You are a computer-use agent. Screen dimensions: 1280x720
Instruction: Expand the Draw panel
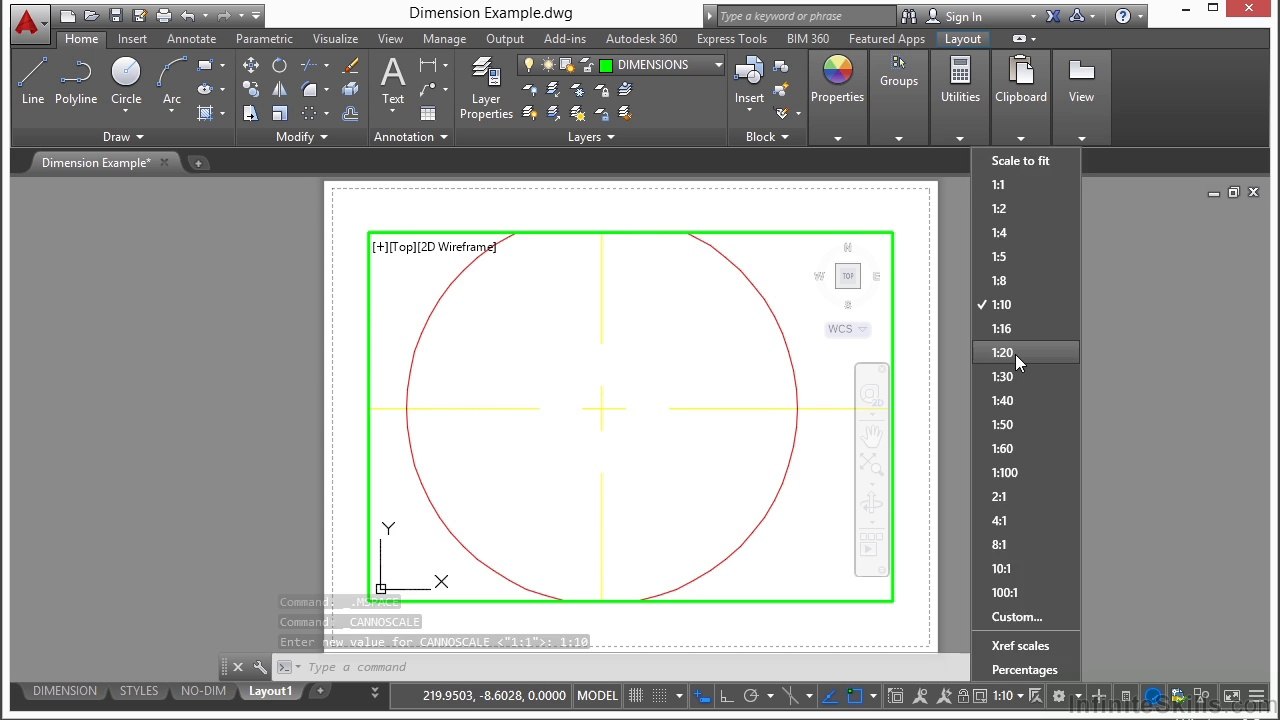coord(123,137)
